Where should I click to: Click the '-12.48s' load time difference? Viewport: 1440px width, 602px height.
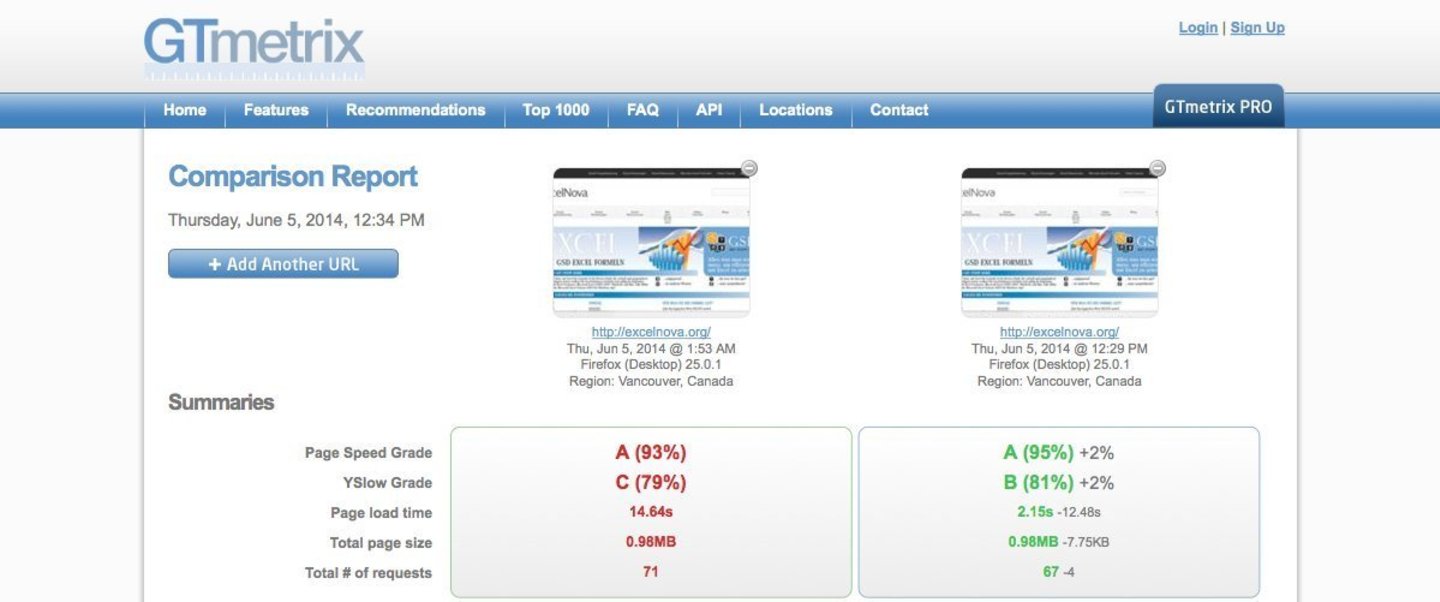pos(1079,513)
